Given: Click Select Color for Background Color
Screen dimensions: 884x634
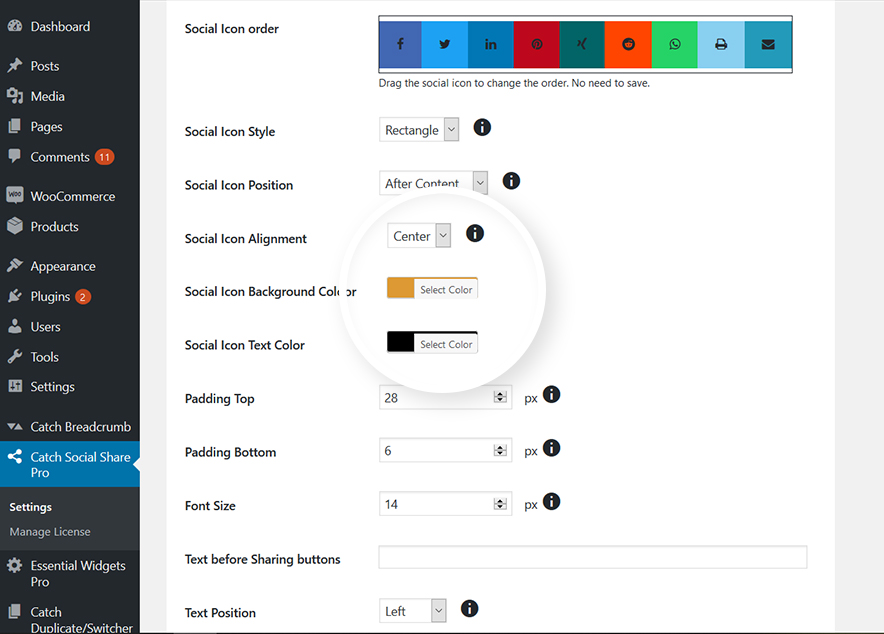Looking at the screenshot, I should 446,290.
